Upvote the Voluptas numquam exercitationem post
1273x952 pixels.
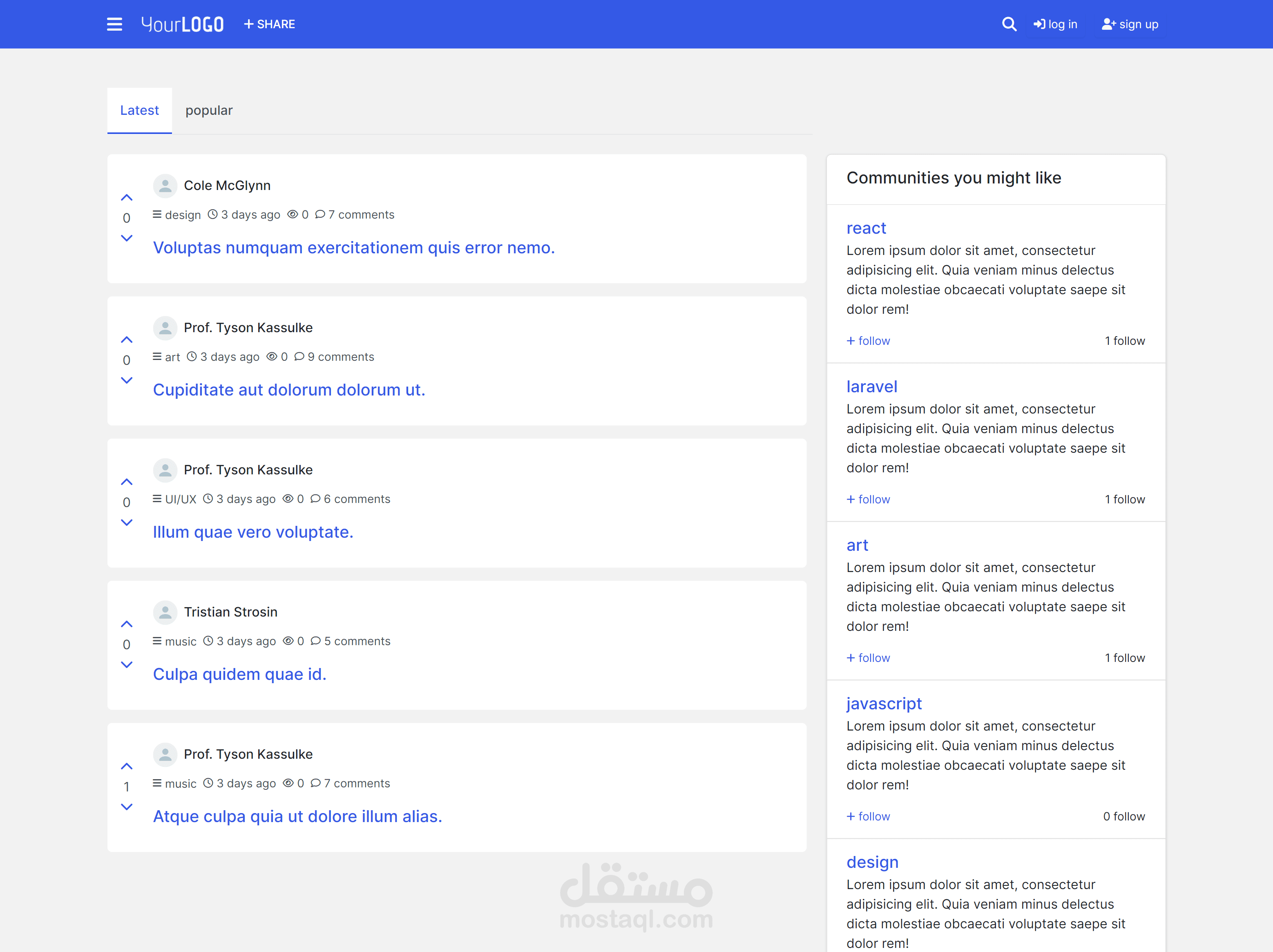127,197
